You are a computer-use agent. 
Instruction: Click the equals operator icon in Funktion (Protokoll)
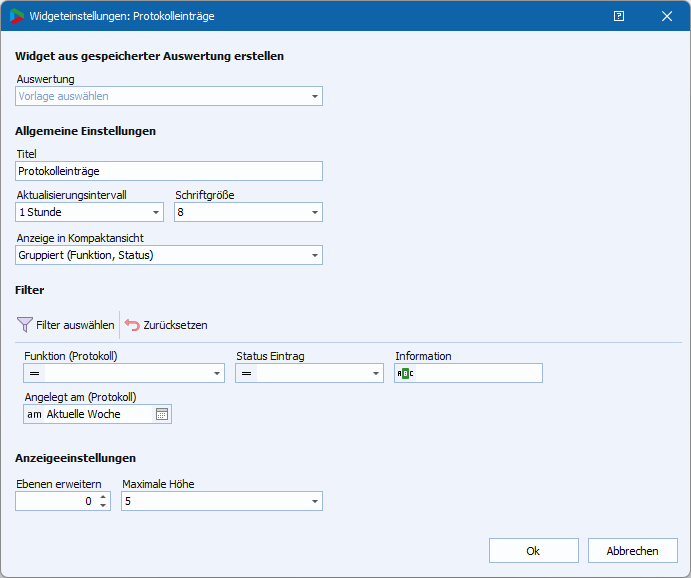[x=33, y=373]
